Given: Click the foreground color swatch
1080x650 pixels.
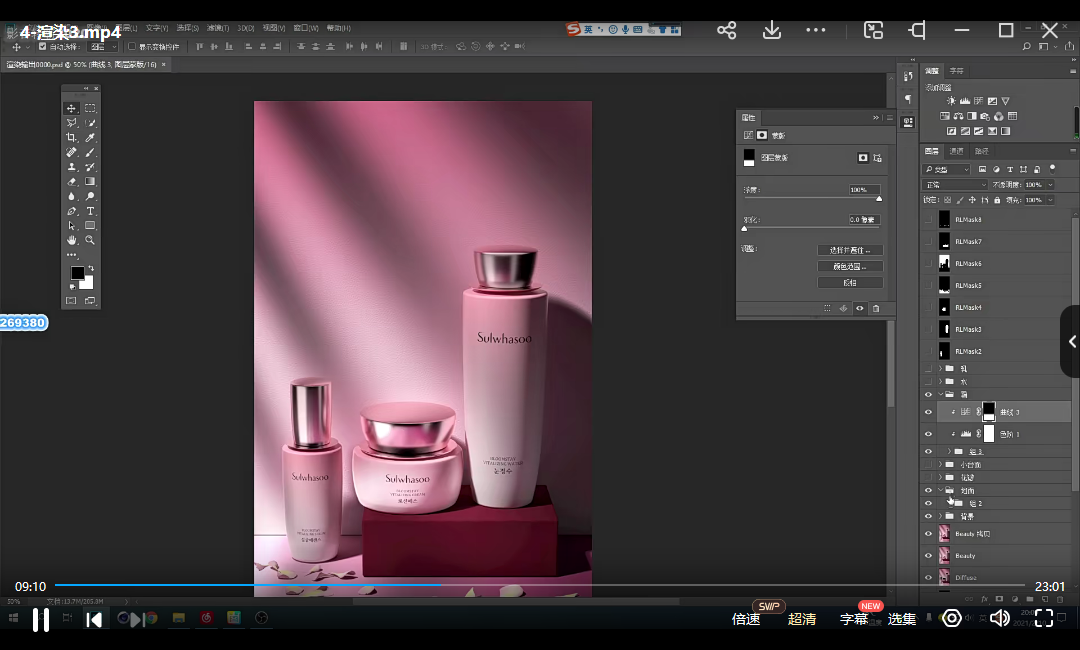Looking at the screenshot, I should [77, 273].
